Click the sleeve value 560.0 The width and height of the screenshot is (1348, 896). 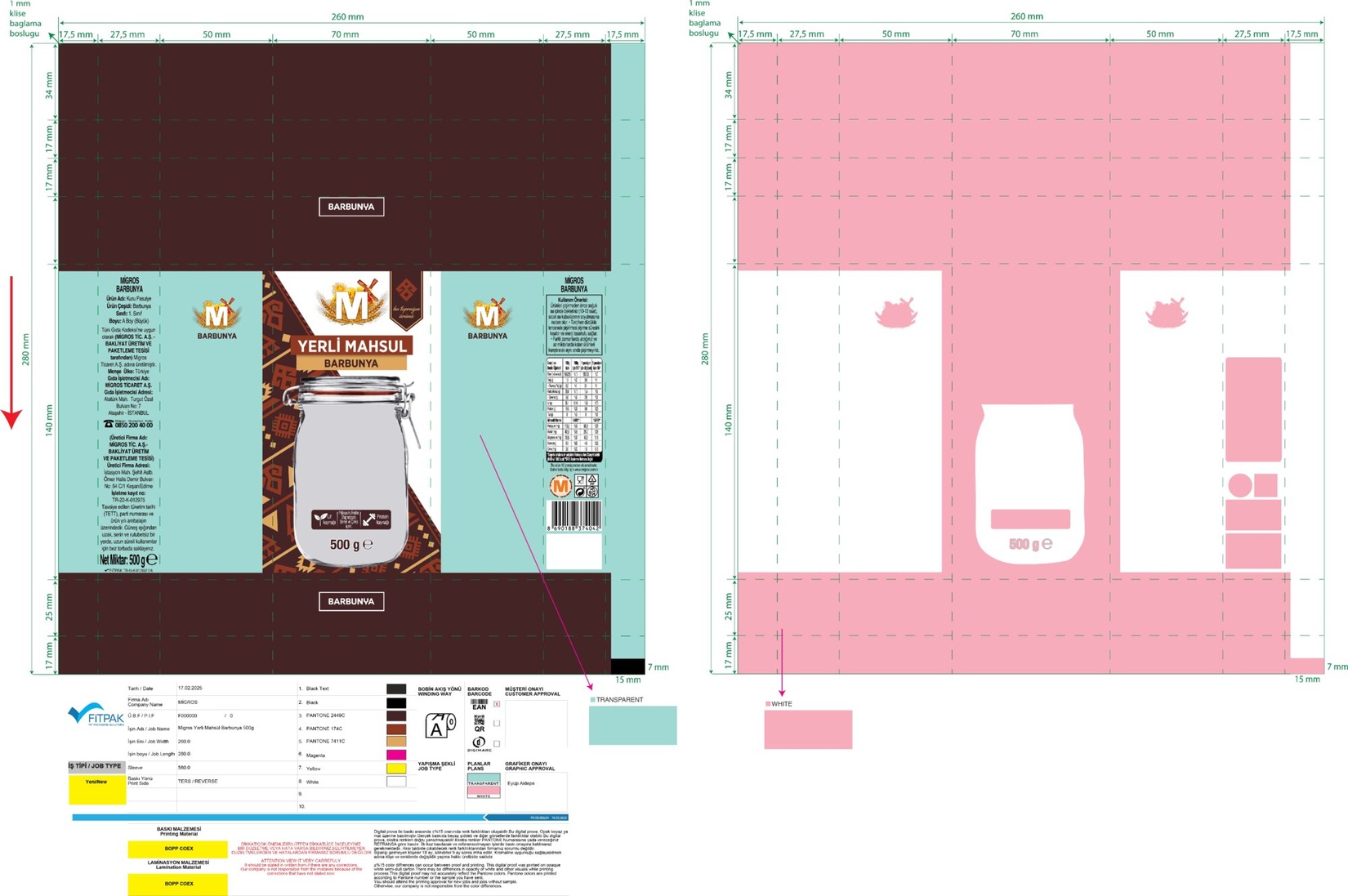[x=184, y=768]
